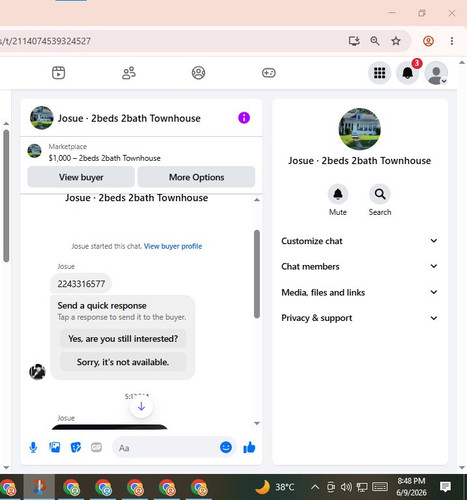Image resolution: width=467 pixels, height=500 pixels.
Task: Click the network tray icon
Action: pyautogui.click(x=362, y=487)
